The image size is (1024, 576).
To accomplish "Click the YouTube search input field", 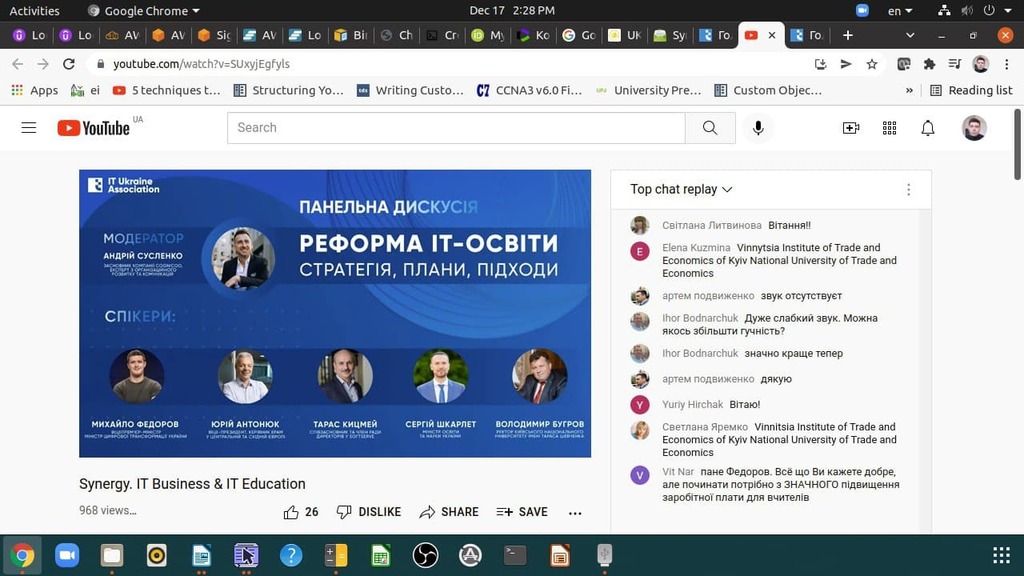I will pos(455,128).
